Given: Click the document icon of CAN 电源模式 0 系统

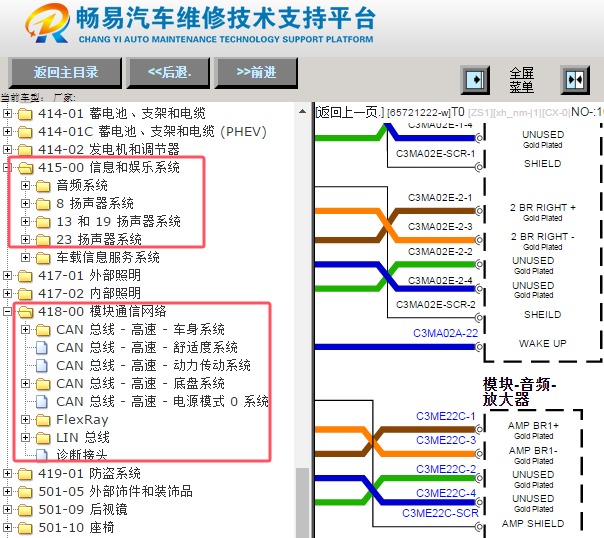Looking at the screenshot, I should point(42,402).
